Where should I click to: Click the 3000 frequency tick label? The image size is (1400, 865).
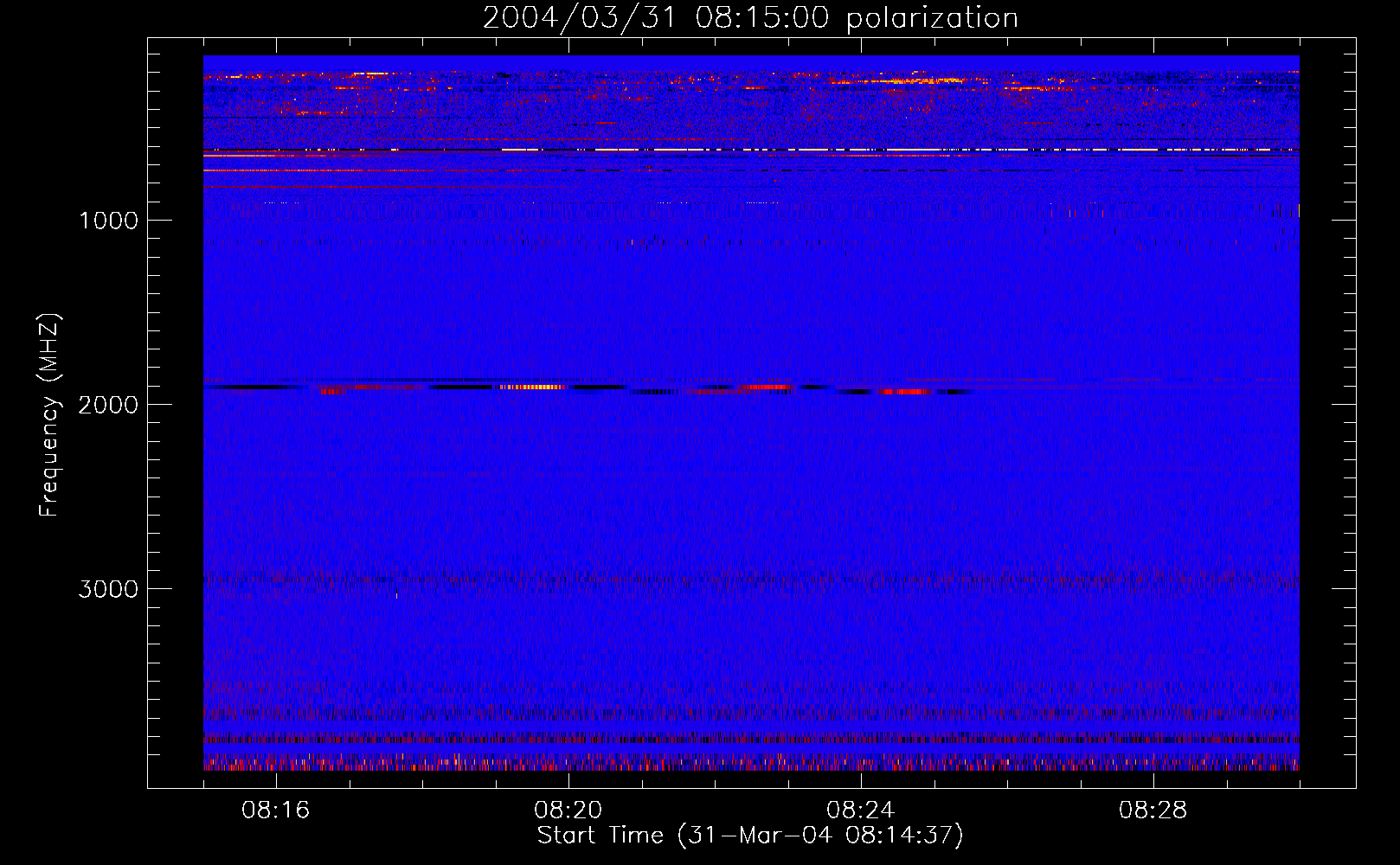pyautogui.click(x=108, y=589)
